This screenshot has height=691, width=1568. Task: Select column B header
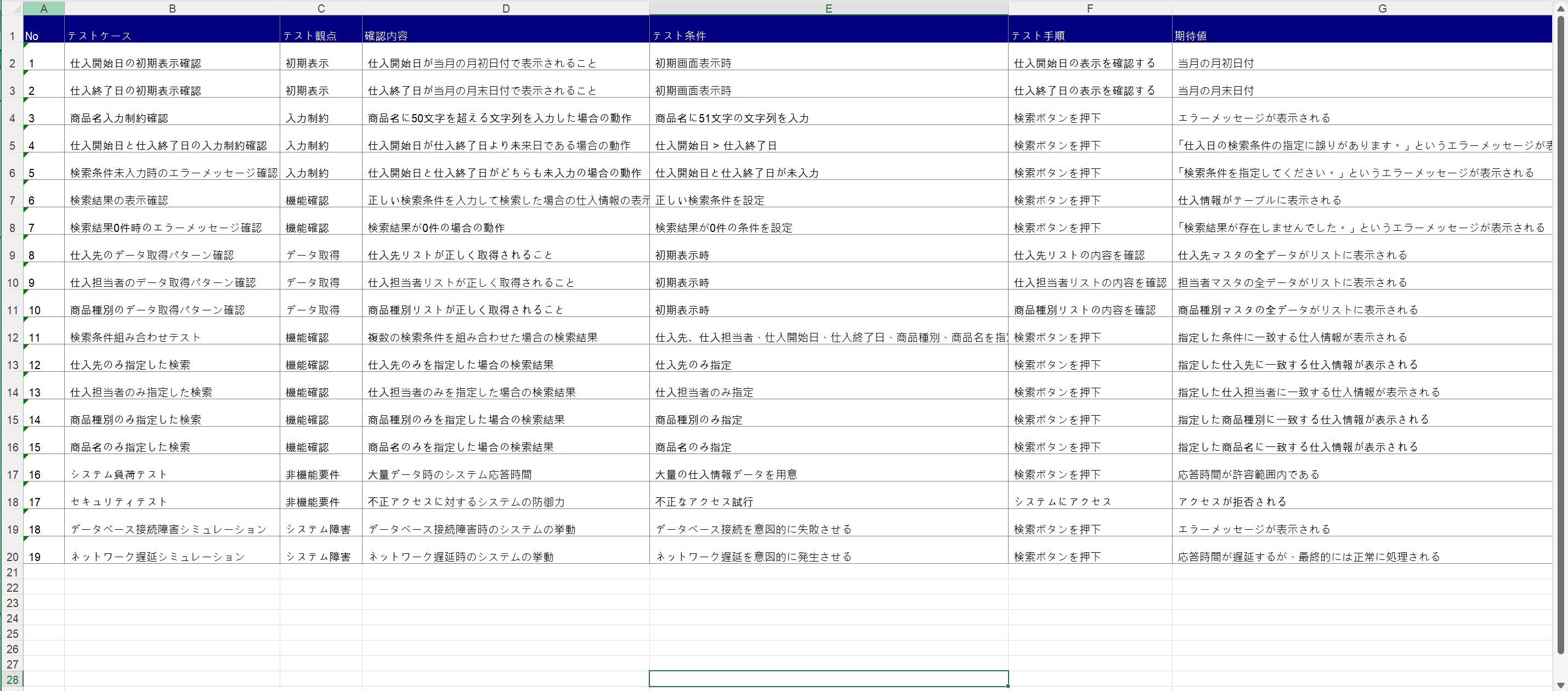tap(172, 9)
